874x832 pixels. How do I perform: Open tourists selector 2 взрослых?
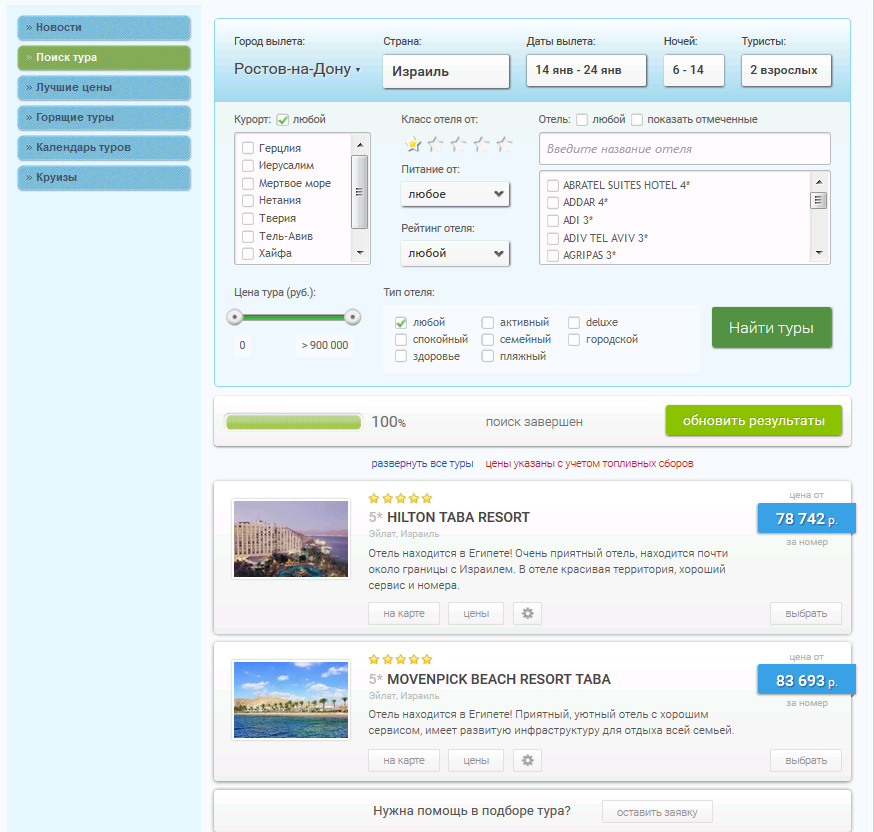[786, 70]
